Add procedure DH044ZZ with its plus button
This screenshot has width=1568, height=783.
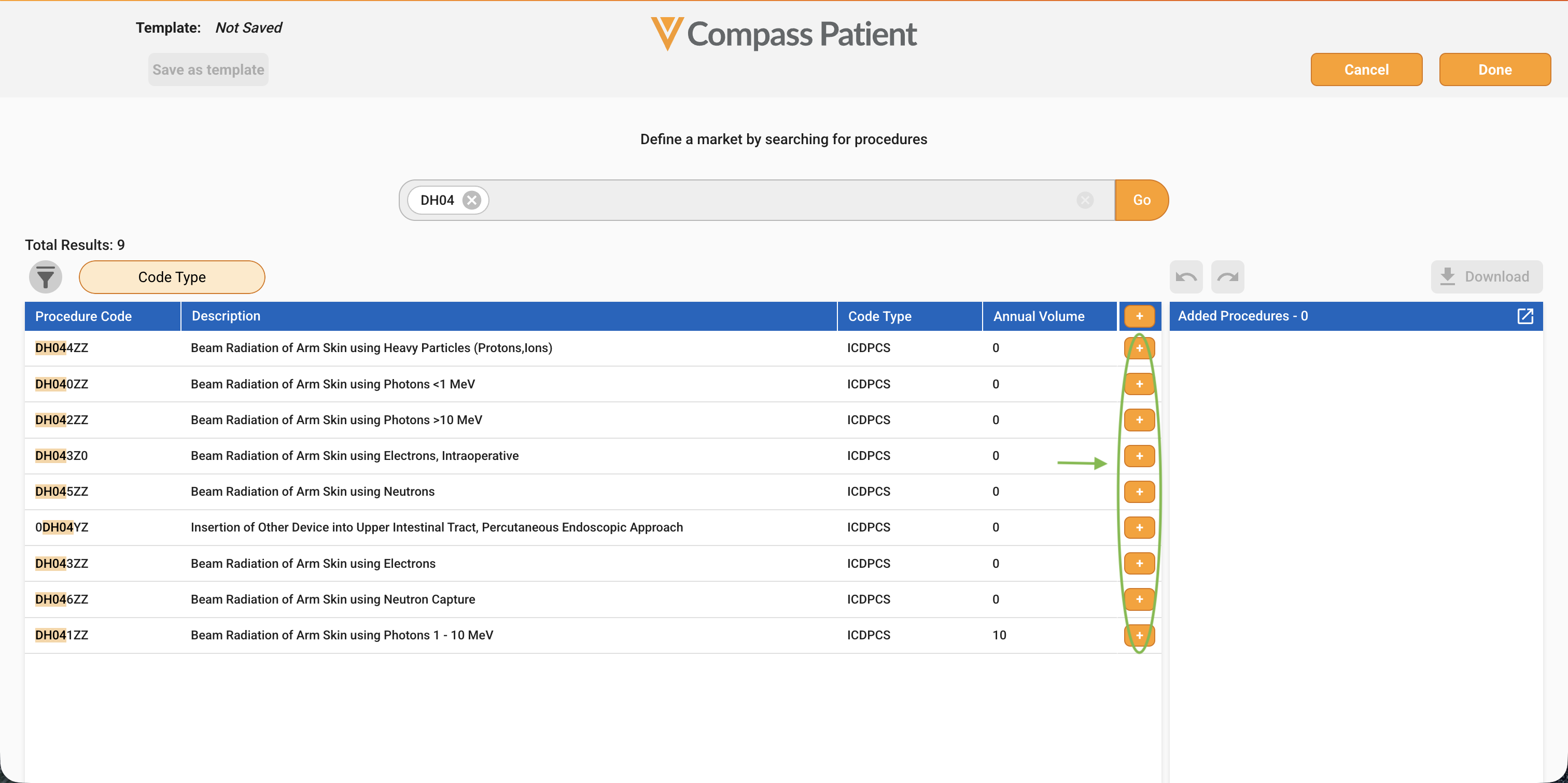[1140, 348]
